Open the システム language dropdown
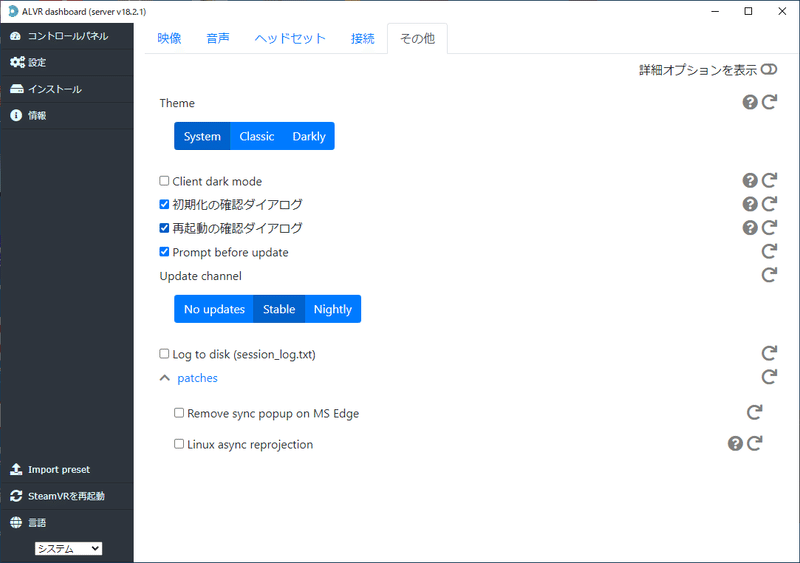This screenshot has width=800, height=563. (x=68, y=548)
